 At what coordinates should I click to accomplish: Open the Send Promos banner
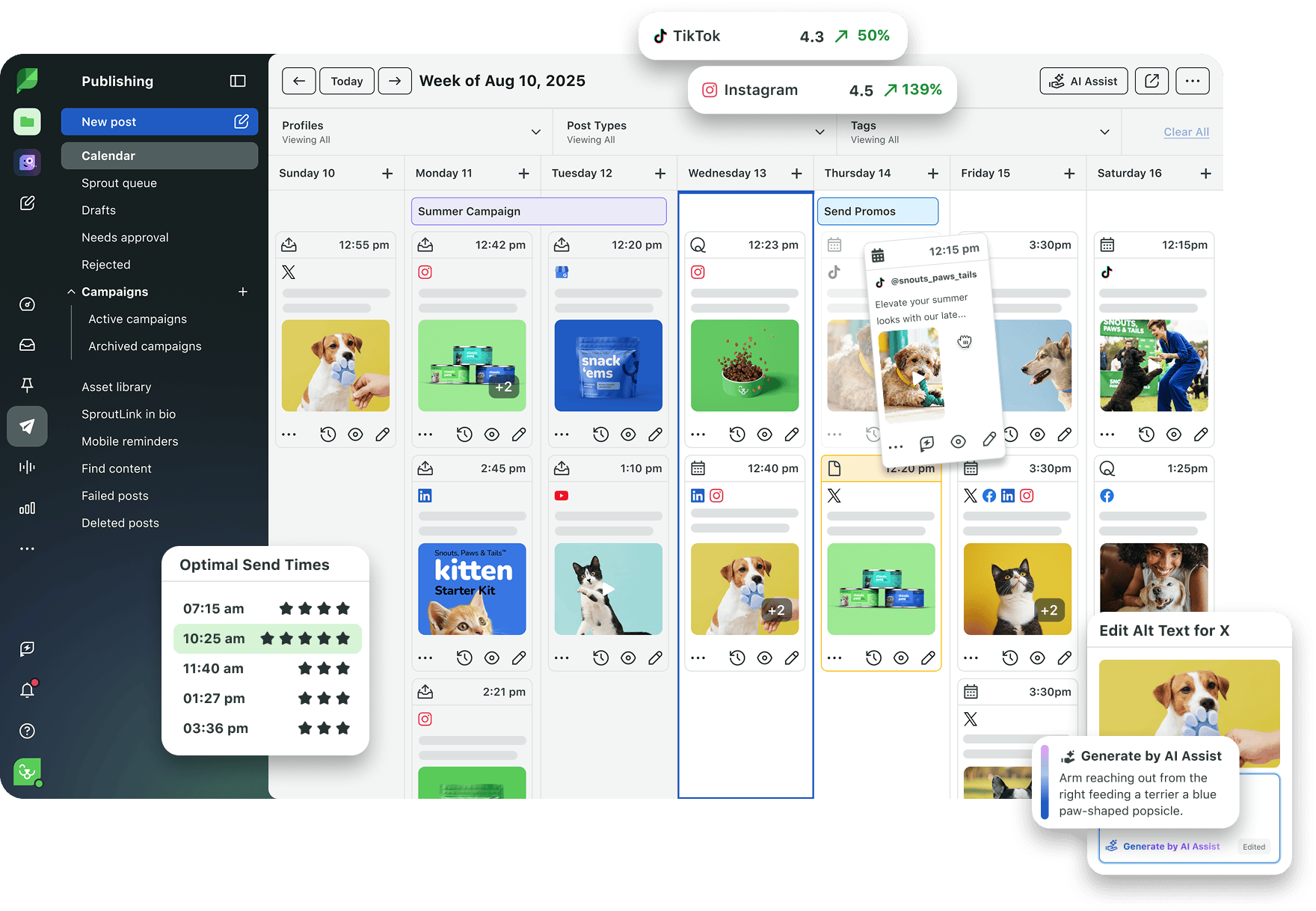tap(878, 212)
